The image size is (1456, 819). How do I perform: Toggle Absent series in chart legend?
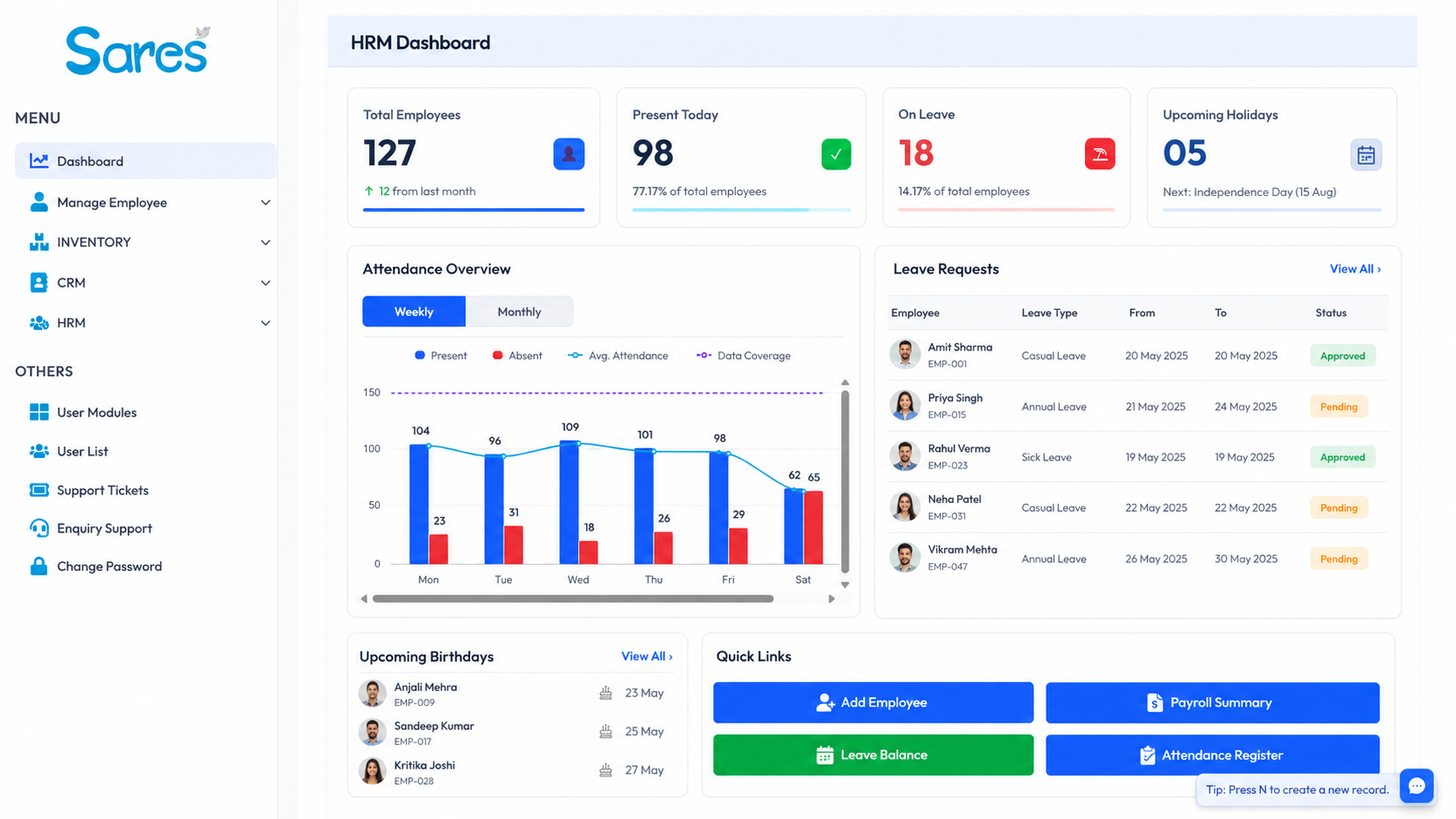(x=517, y=356)
